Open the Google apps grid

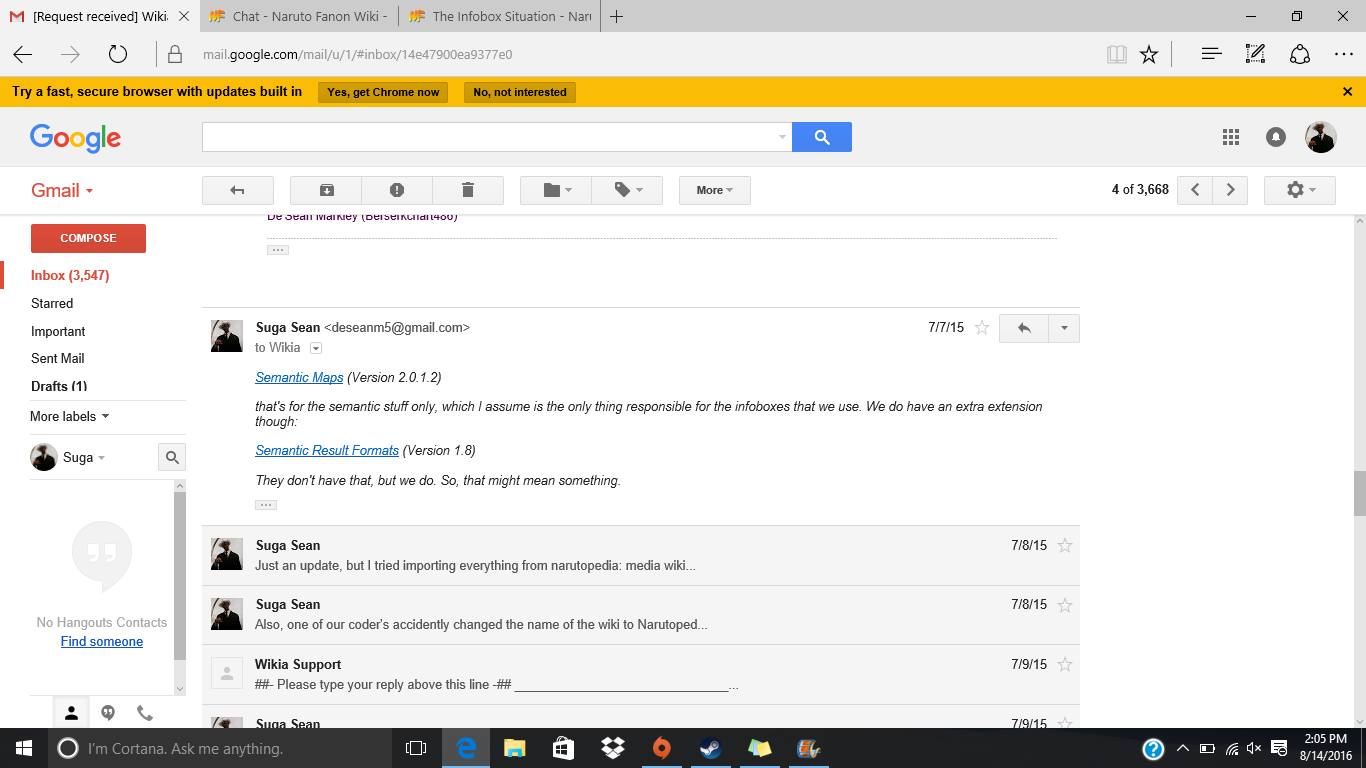[x=1231, y=137]
